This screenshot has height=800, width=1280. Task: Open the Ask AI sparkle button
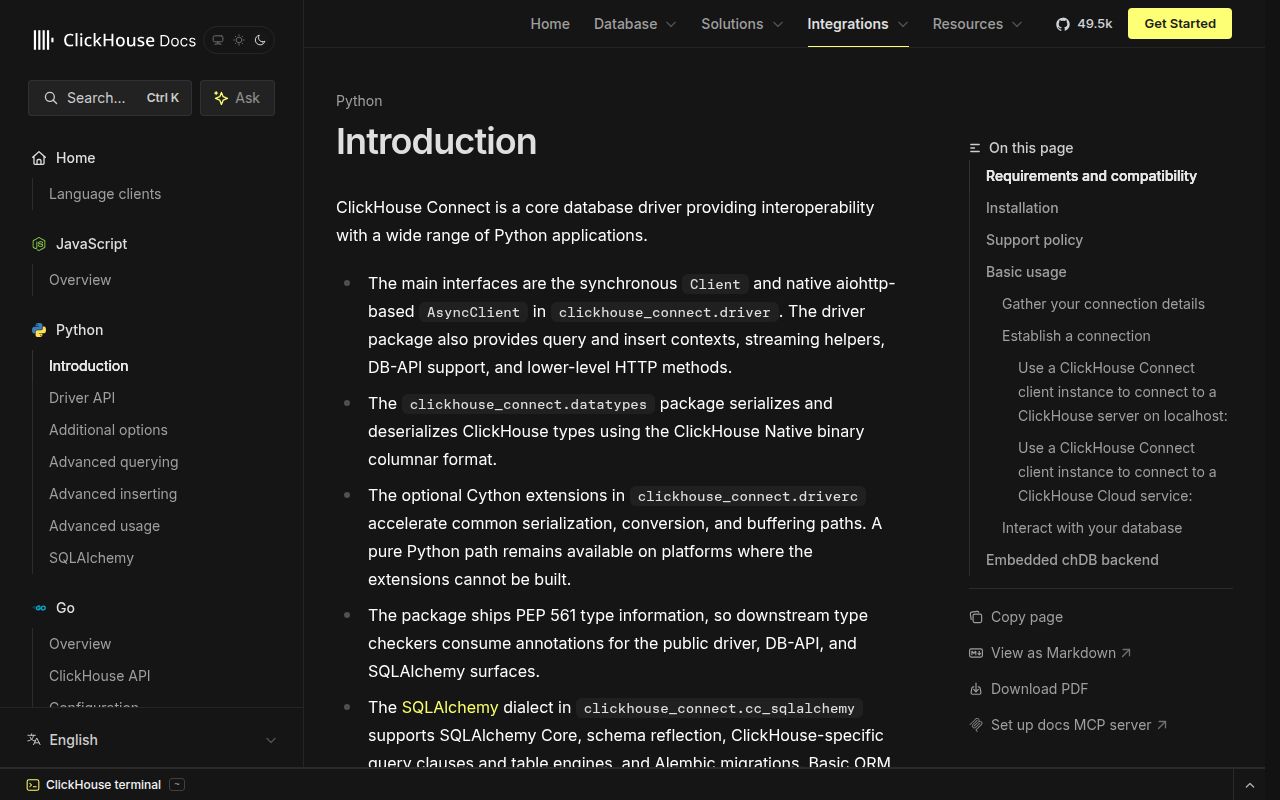pyautogui.click(x=237, y=98)
